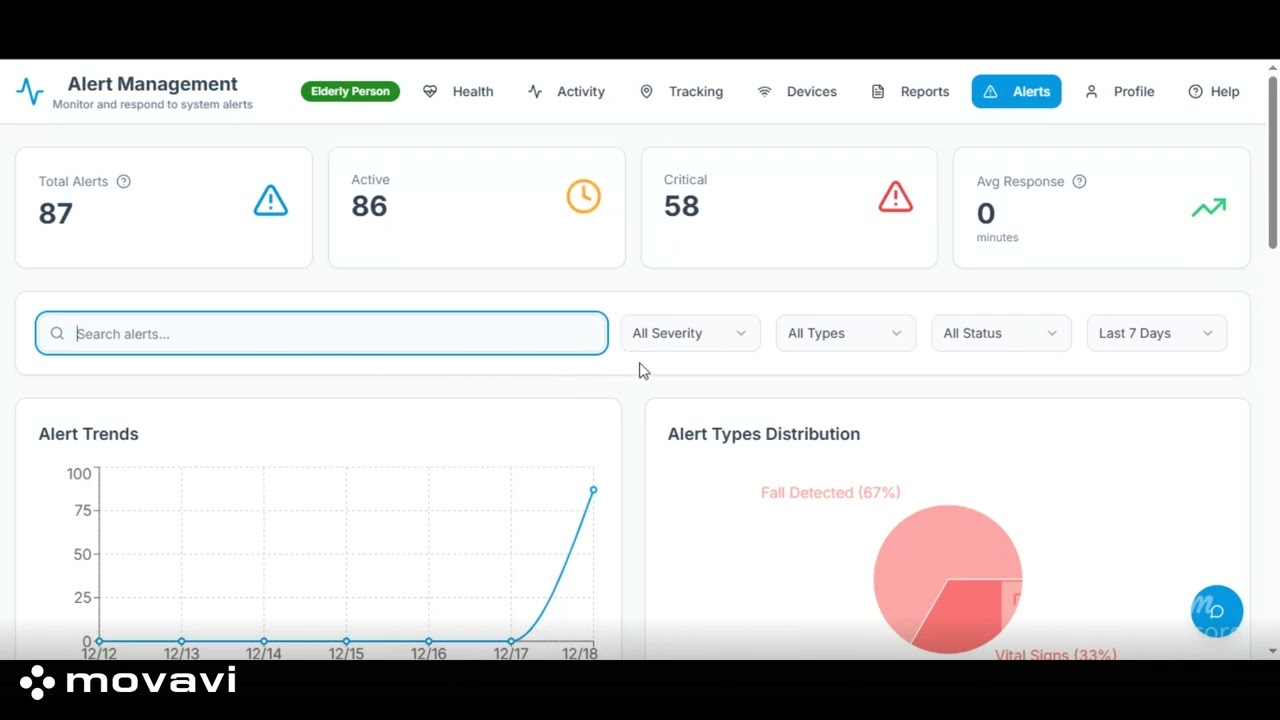Click the Fall Detected (67%) label
The height and width of the screenshot is (720, 1280).
830,492
